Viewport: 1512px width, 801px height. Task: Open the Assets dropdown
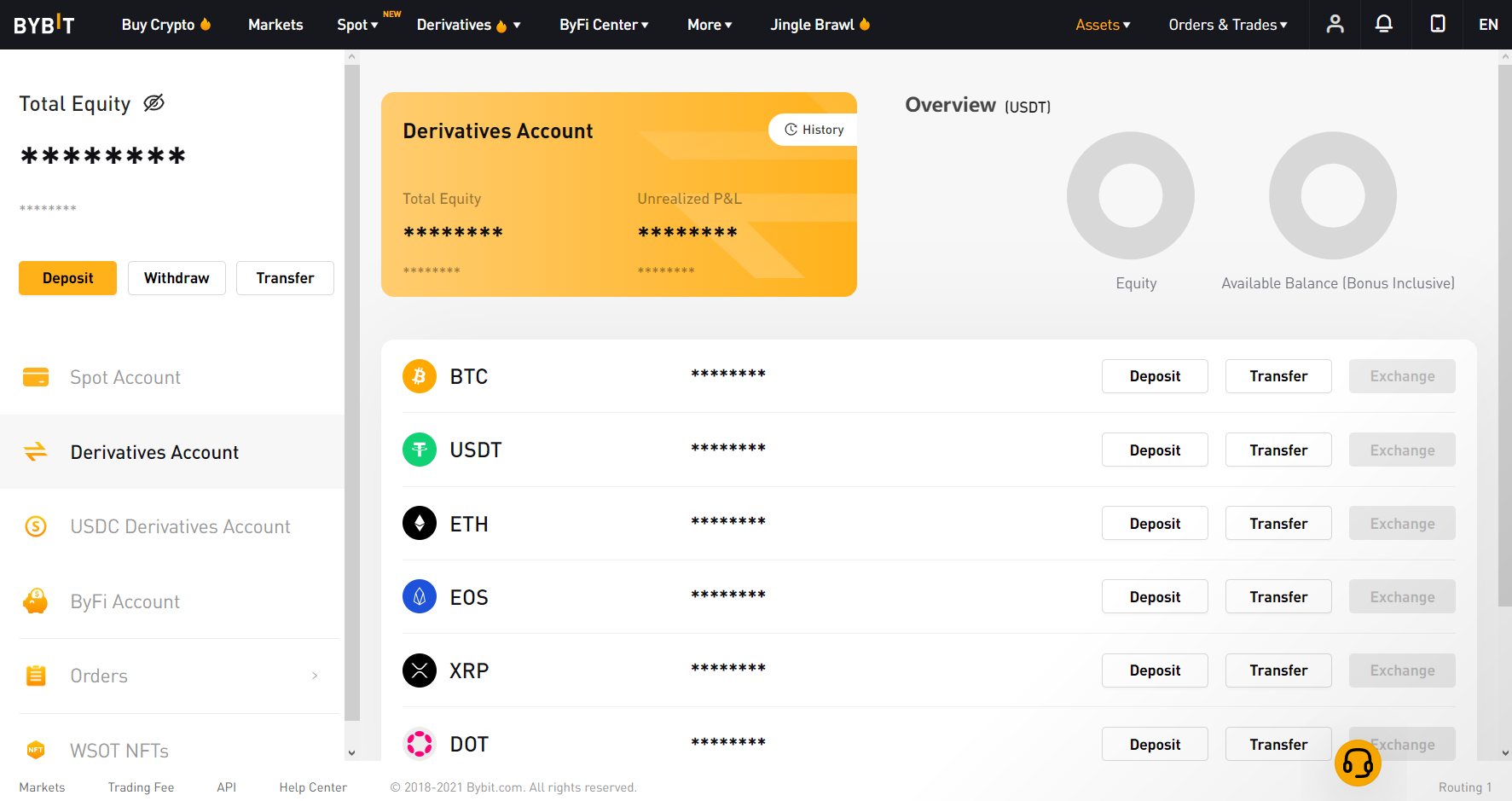coord(1103,25)
